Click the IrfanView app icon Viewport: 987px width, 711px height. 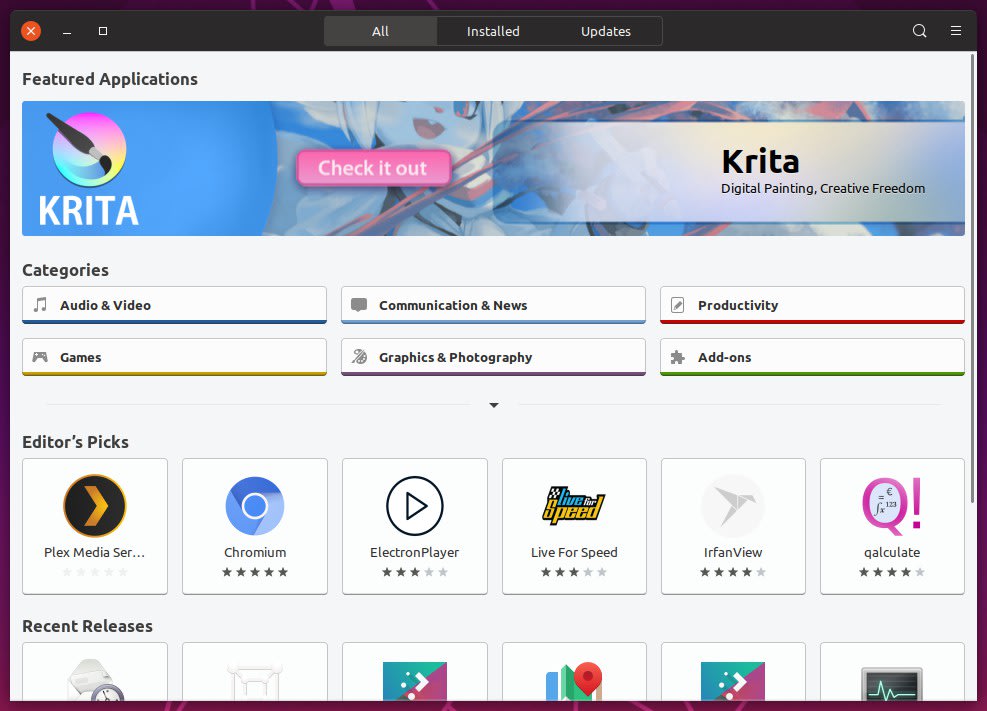[733, 506]
